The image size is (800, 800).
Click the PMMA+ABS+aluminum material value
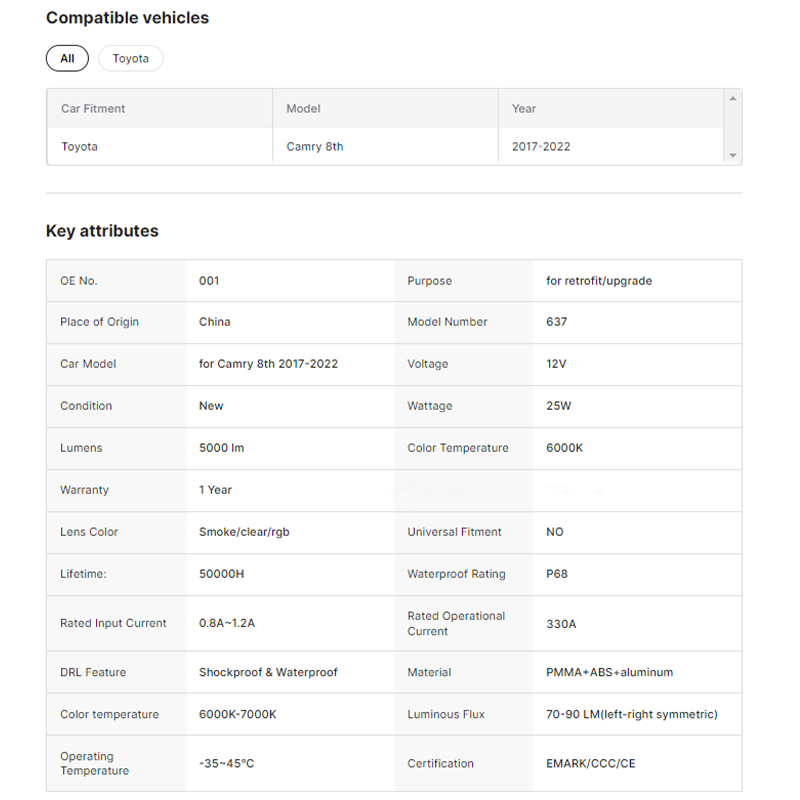click(x=609, y=672)
